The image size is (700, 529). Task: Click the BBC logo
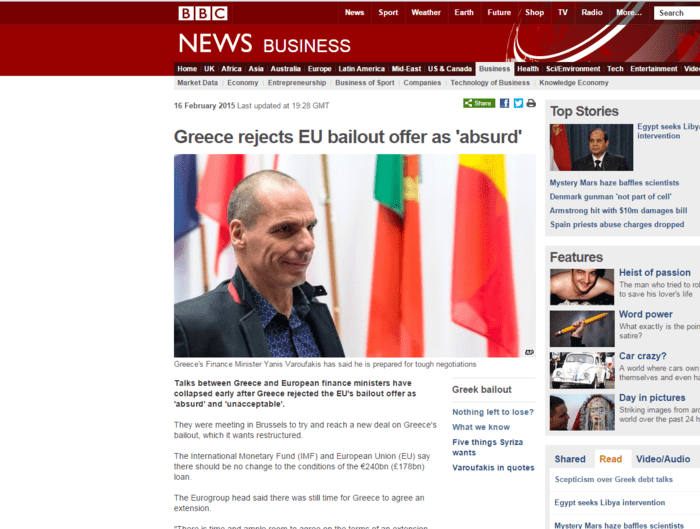point(203,13)
